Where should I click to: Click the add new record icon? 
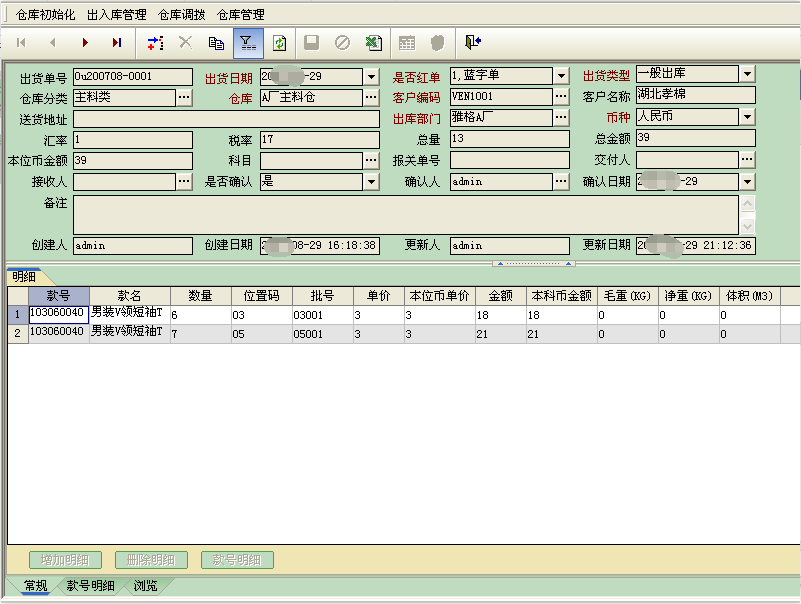coord(154,43)
